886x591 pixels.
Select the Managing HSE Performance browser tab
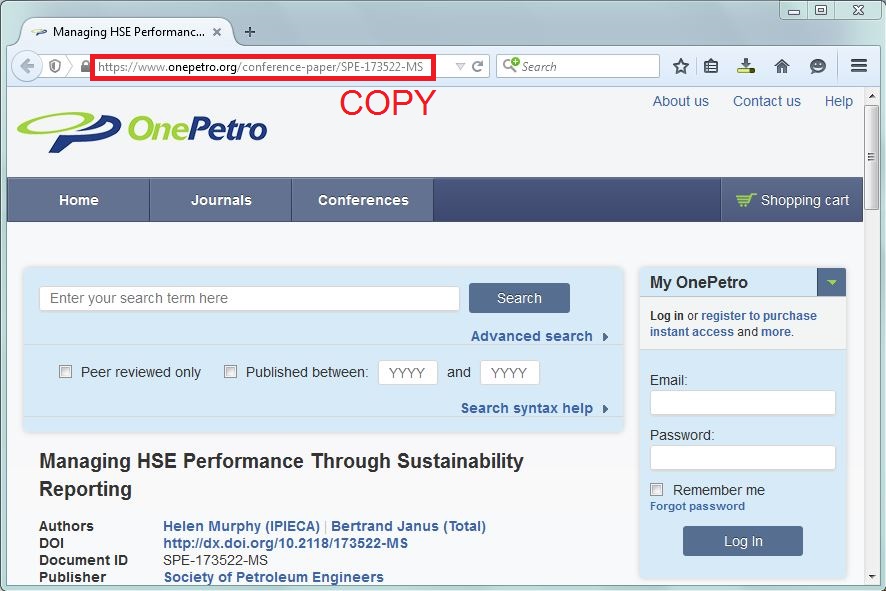(128, 32)
